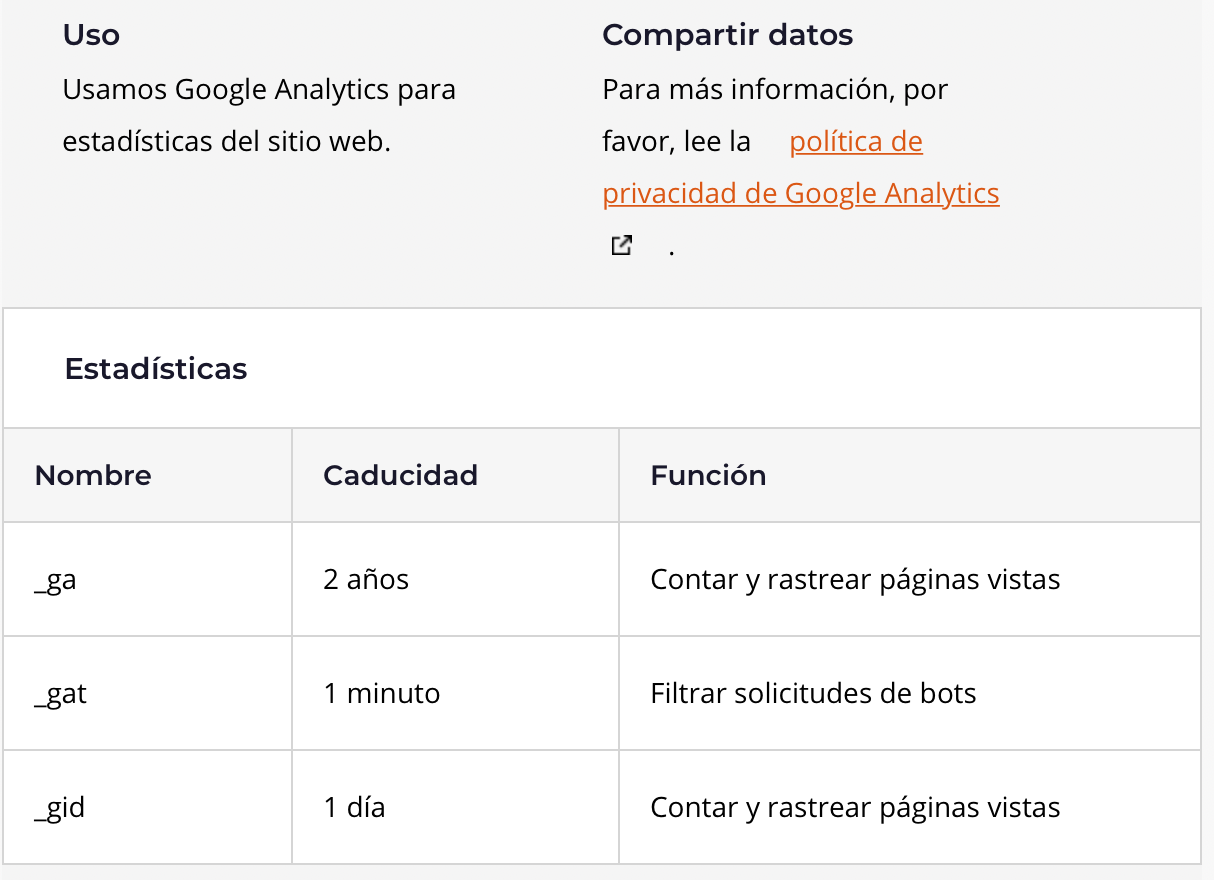Click the Estadísticas table title
The image size is (1214, 880).
[156, 369]
